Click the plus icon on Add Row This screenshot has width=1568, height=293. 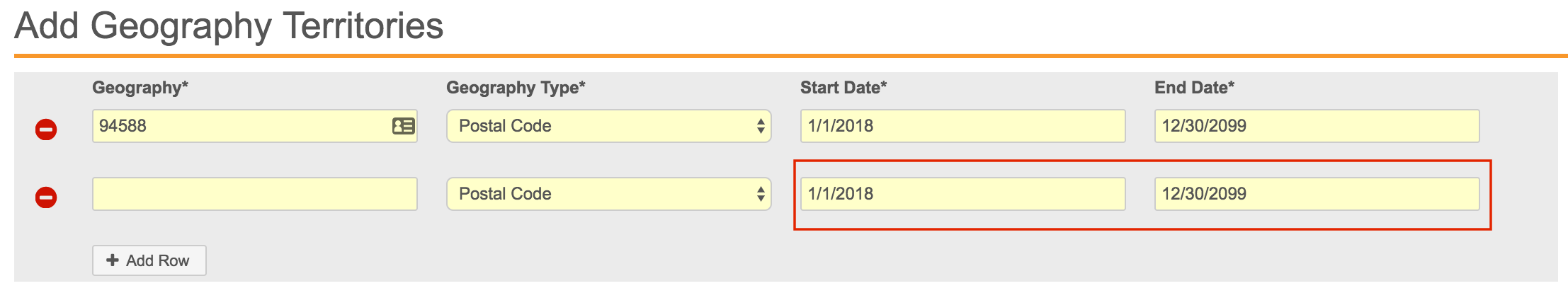click(x=113, y=260)
